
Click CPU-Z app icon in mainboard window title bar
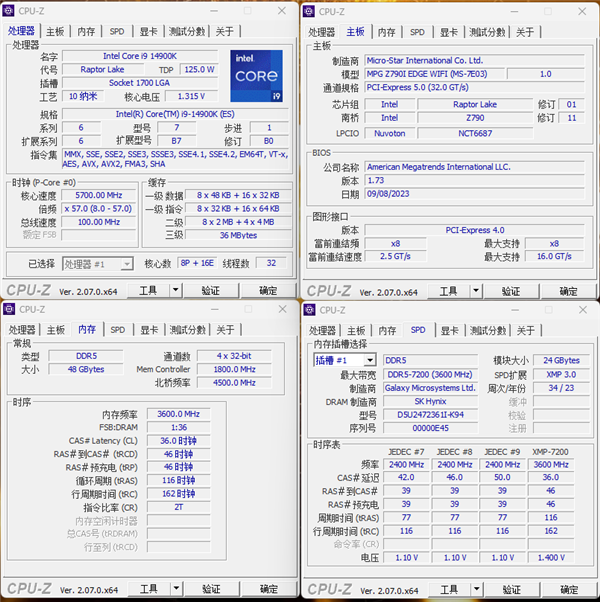pyautogui.click(x=309, y=12)
